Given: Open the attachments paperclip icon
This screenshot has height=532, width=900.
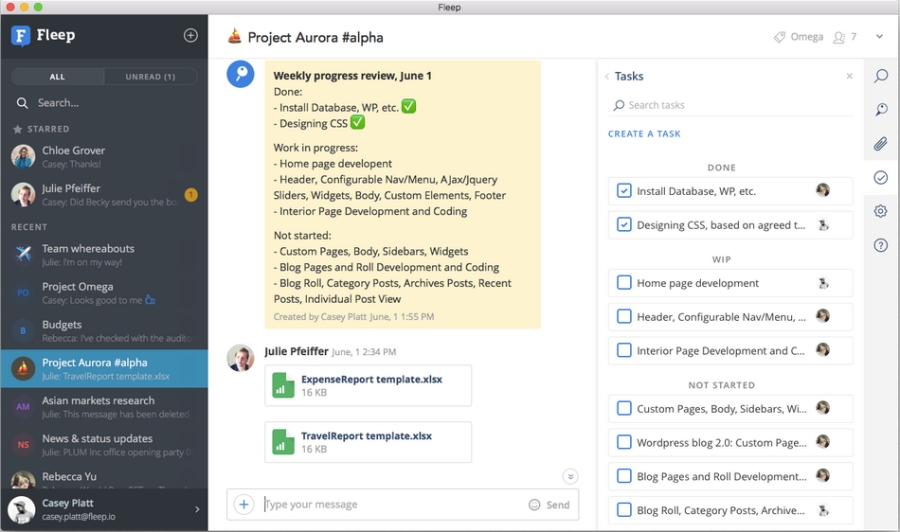Looking at the screenshot, I should click(x=880, y=144).
